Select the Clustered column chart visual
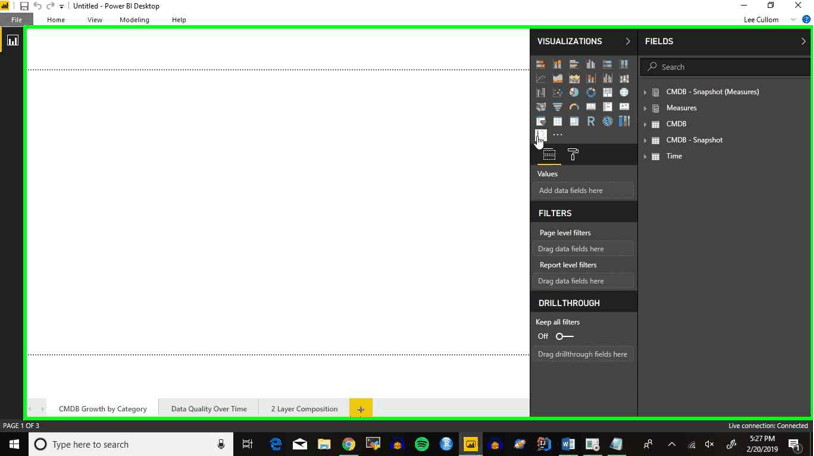 point(591,64)
